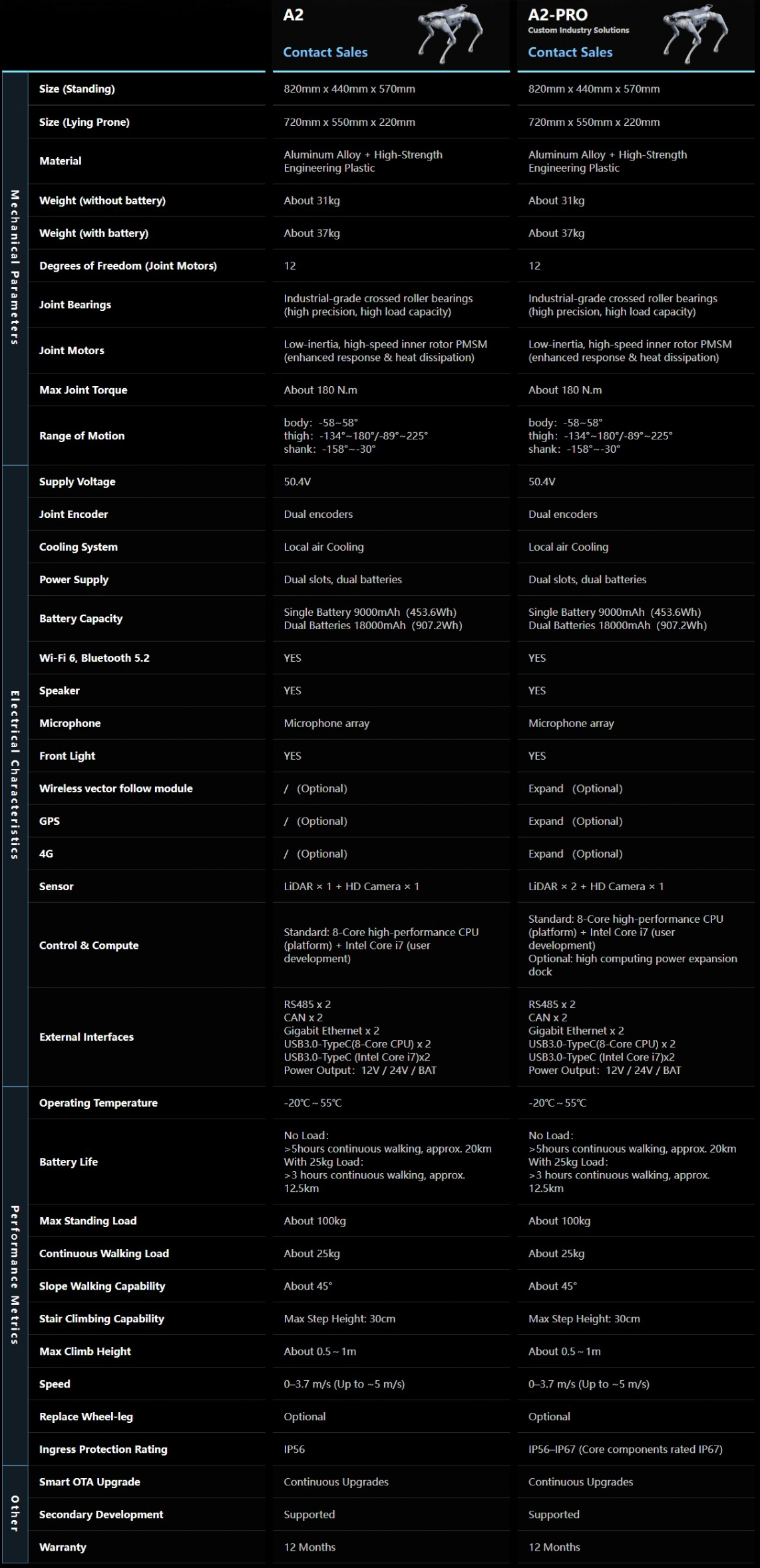Select the A2 model heading
Image resolution: width=760 pixels, height=1568 pixels.
point(293,15)
